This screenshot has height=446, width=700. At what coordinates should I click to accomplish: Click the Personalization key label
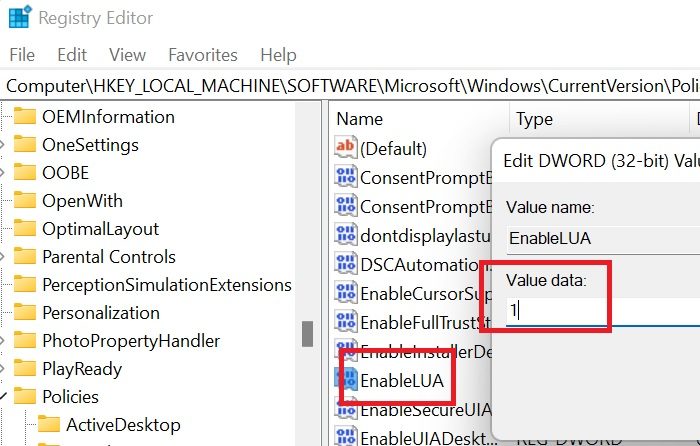click(x=101, y=313)
